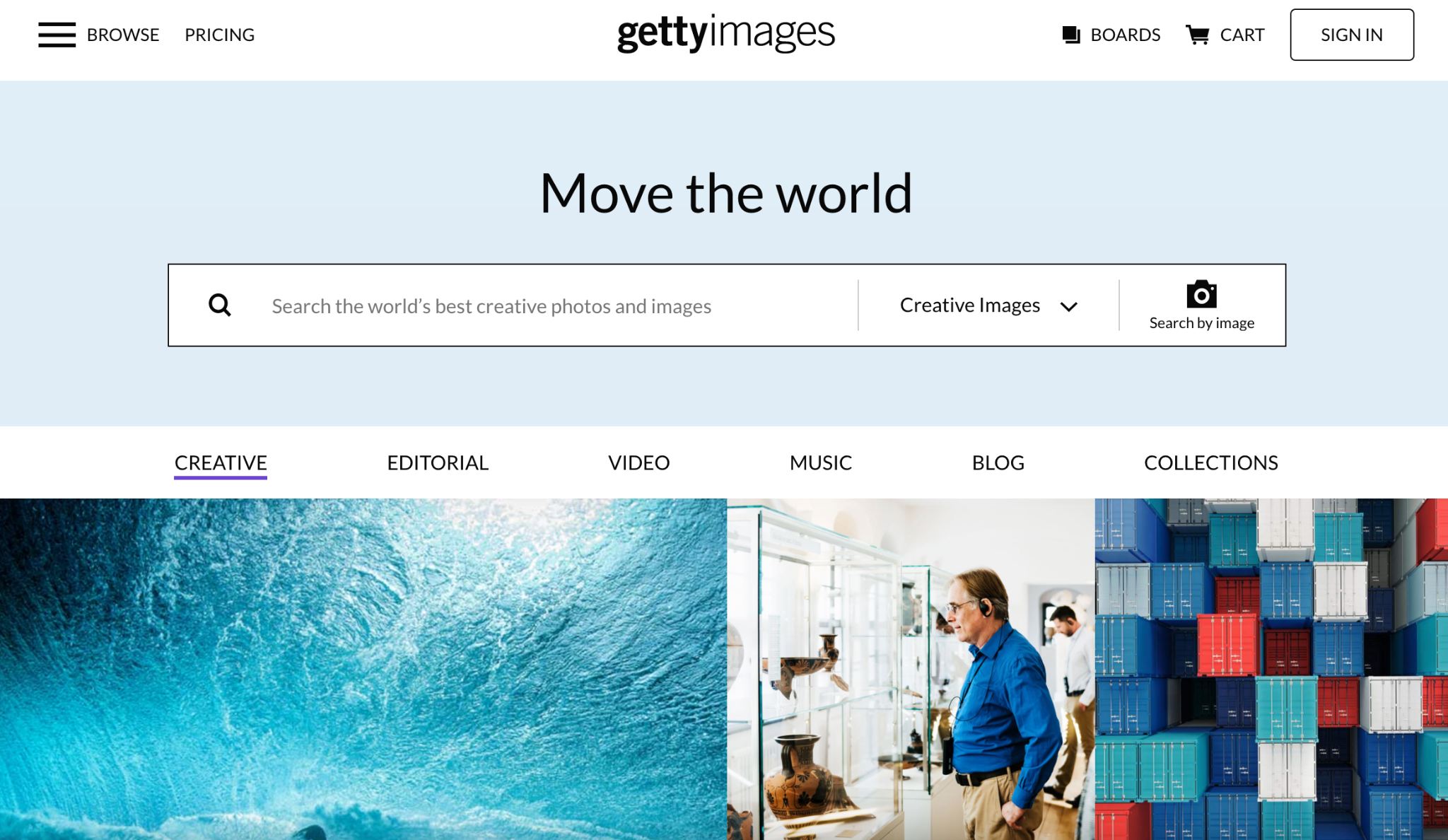Open the Pricing link
Viewport: 1448px width, 840px height.
click(219, 35)
